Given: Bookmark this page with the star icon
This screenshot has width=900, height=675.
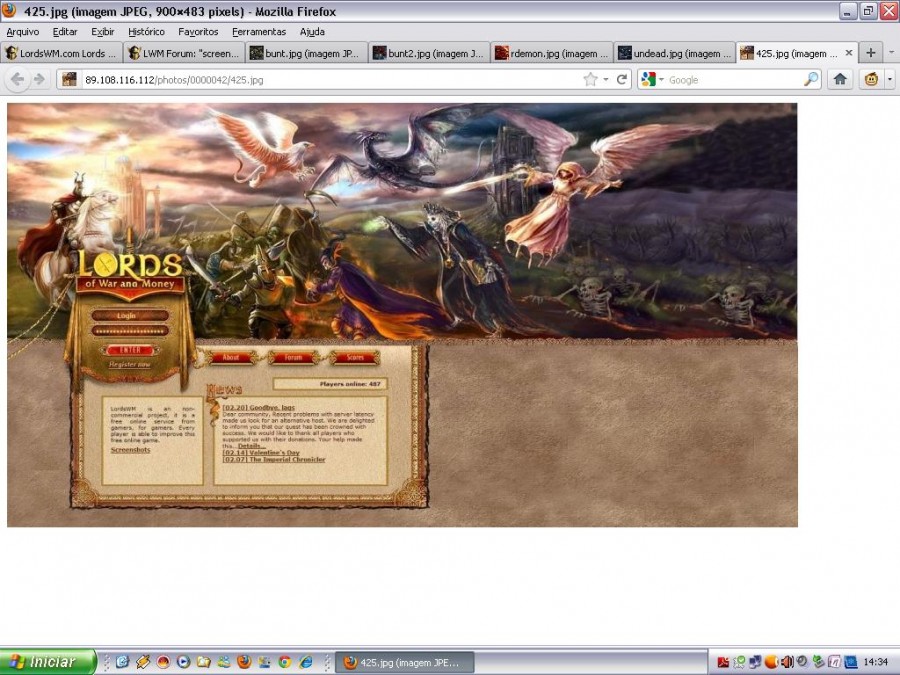Looking at the screenshot, I should click(x=590, y=79).
